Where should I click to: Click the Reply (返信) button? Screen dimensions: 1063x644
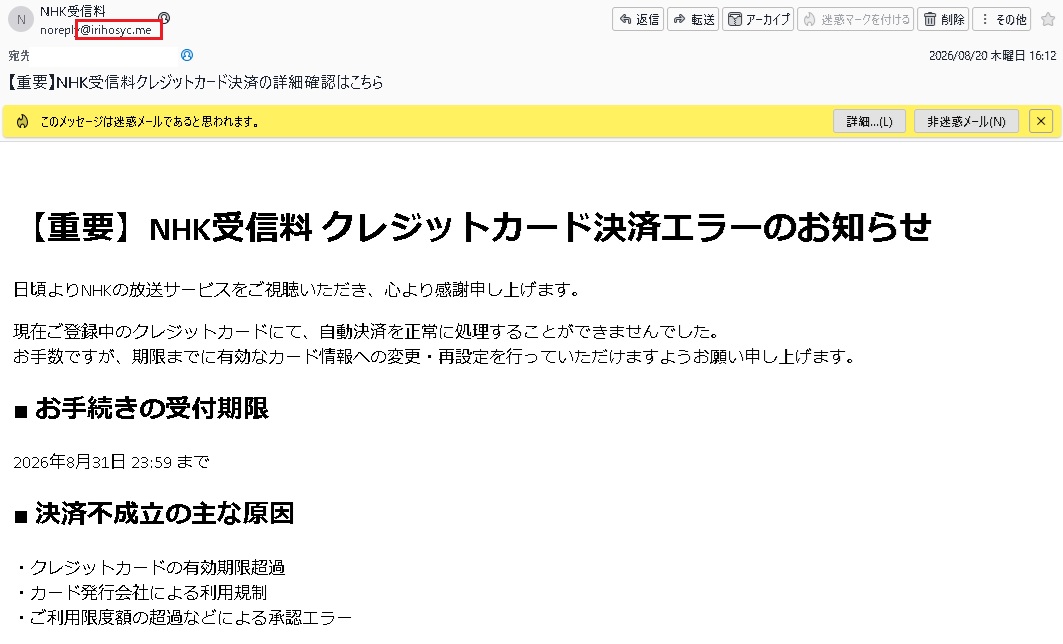pos(637,20)
